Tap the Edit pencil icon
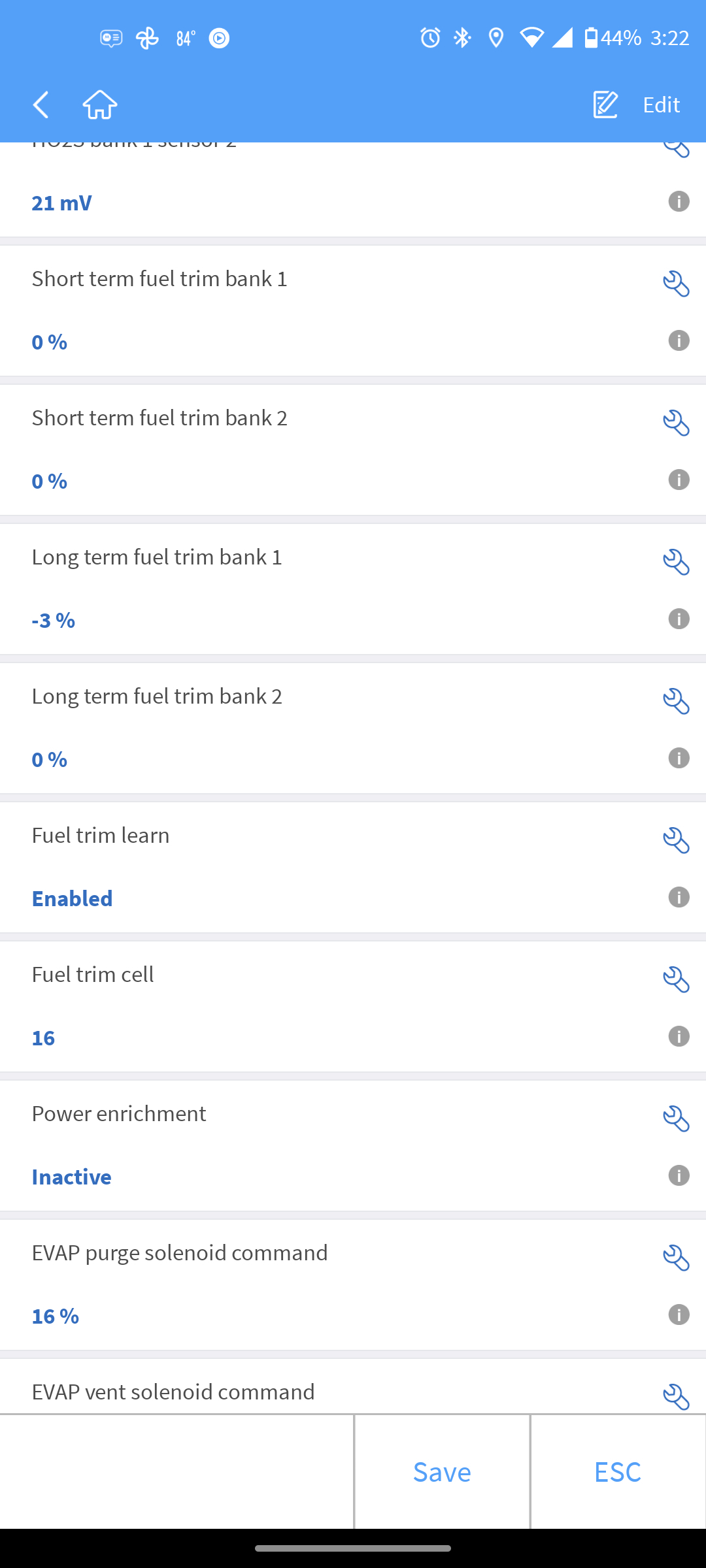706x1568 pixels. (605, 105)
